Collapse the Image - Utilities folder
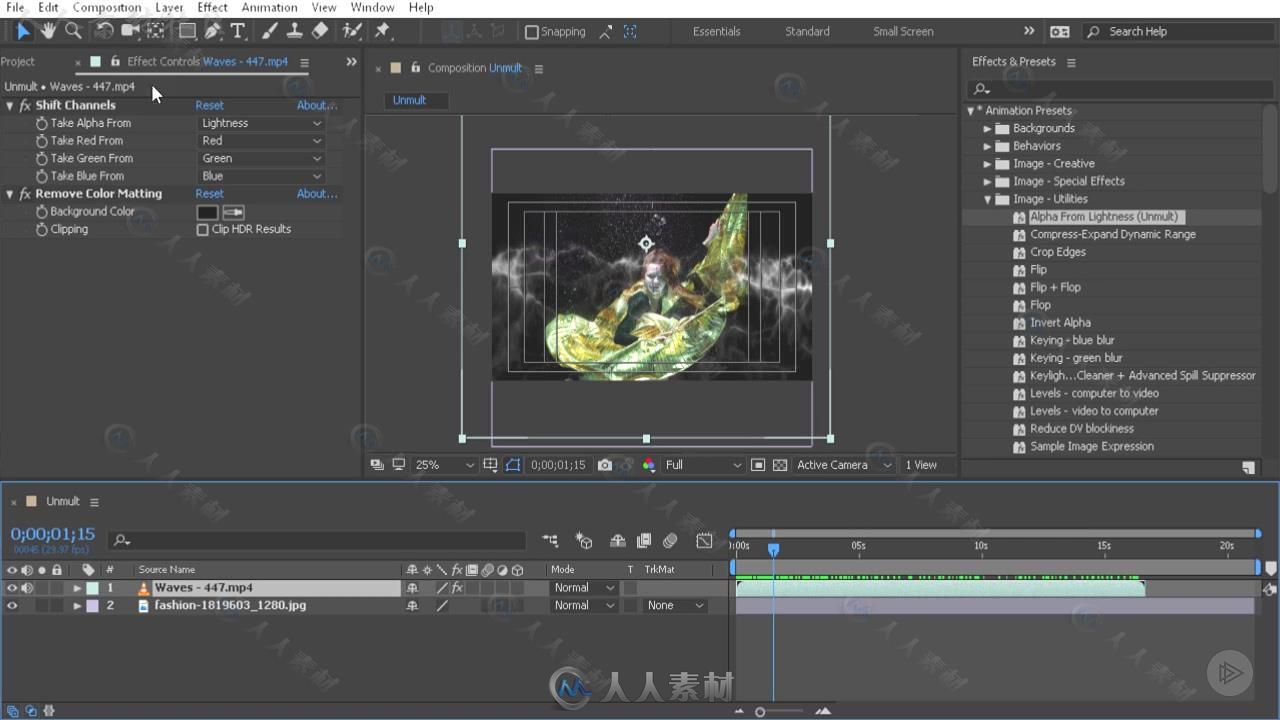This screenshot has width=1280, height=720. [x=987, y=199]
